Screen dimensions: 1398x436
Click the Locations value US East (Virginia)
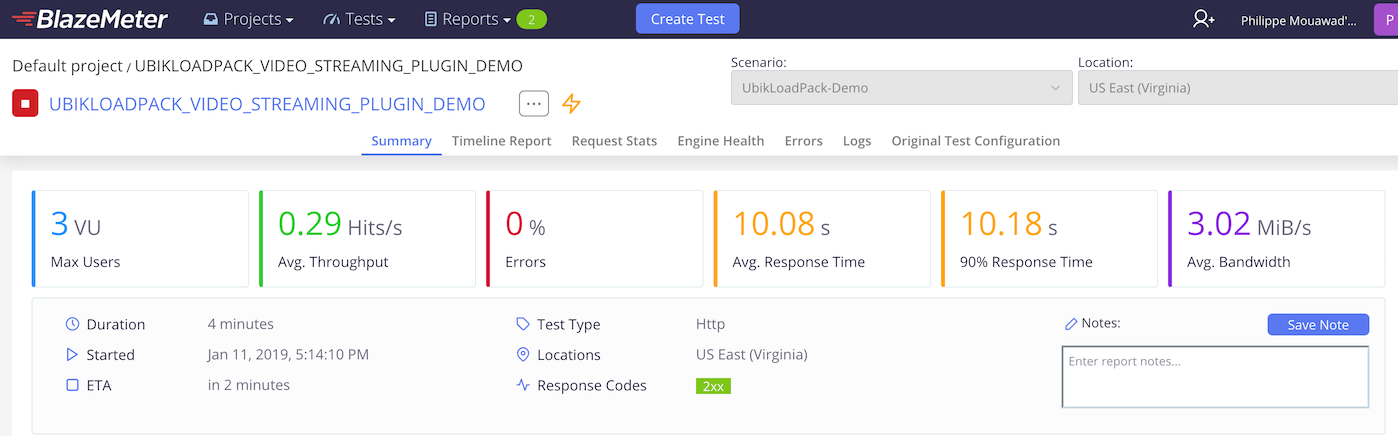pos(752,354)
